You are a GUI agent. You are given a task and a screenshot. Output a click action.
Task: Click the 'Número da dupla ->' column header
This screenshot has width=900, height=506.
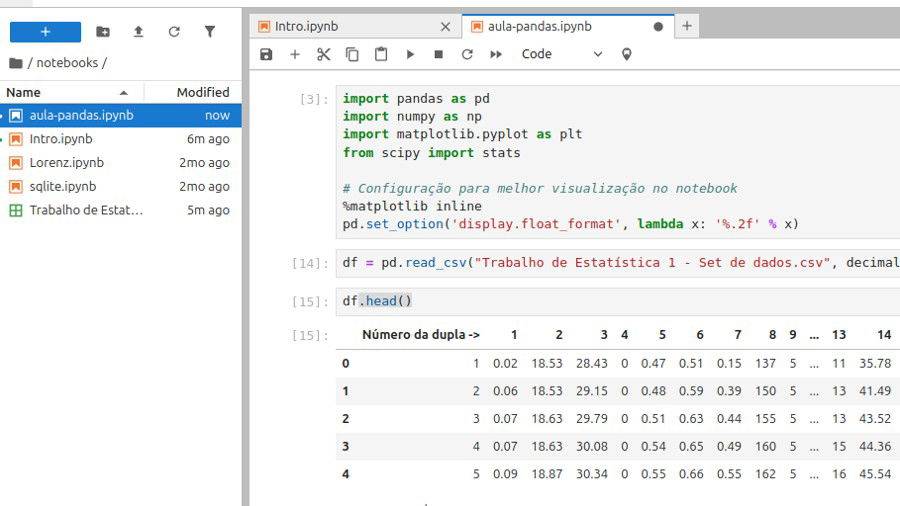point(421,335)
